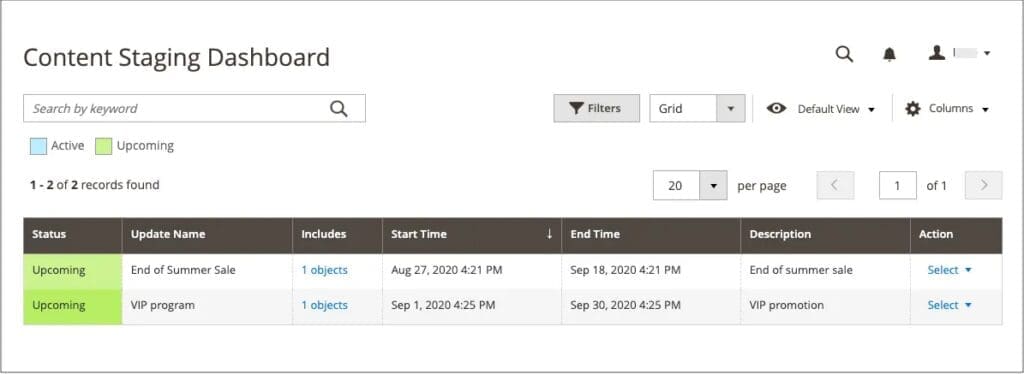This screenshot has height=374, width=1024.
Task: Expand the Grid view dropdown
Action: point(731,108)
